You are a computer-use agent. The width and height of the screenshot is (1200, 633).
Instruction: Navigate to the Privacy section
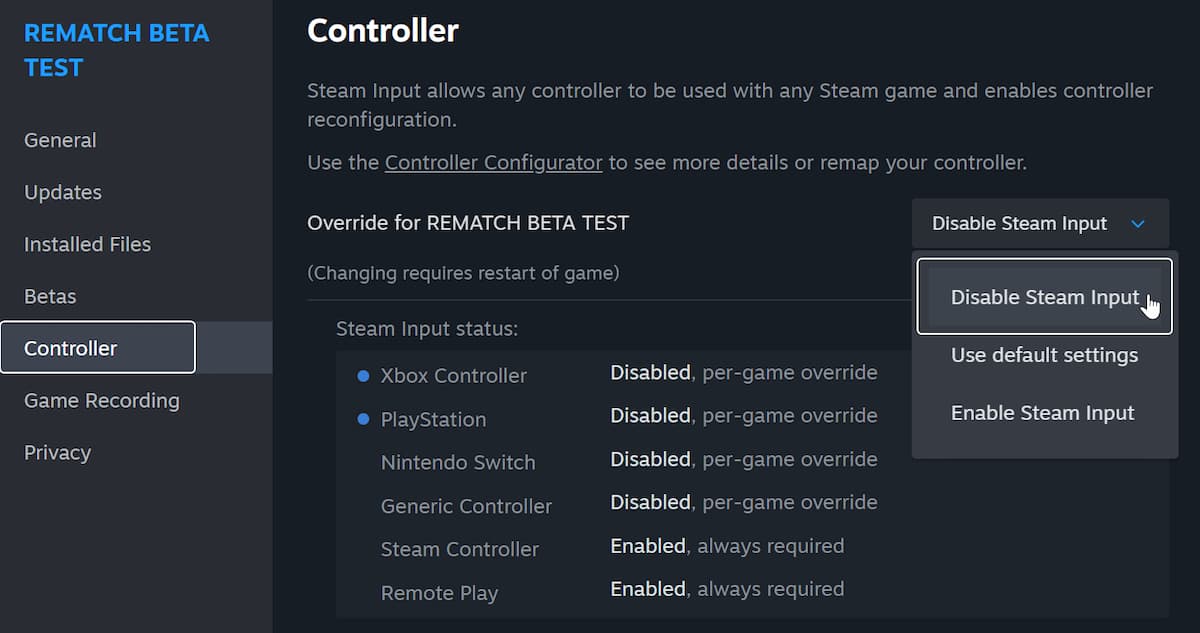pyautogui.click(x=57, y=452)
